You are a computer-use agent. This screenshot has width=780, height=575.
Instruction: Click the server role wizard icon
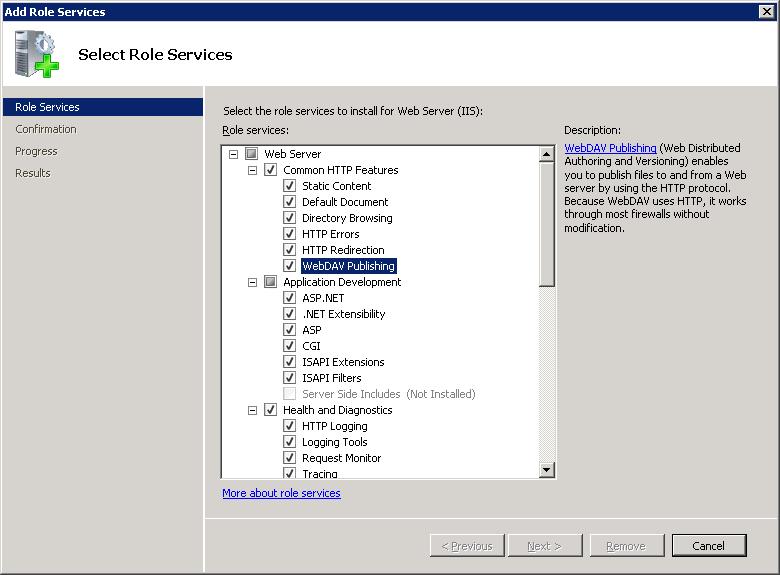point(37,54)
